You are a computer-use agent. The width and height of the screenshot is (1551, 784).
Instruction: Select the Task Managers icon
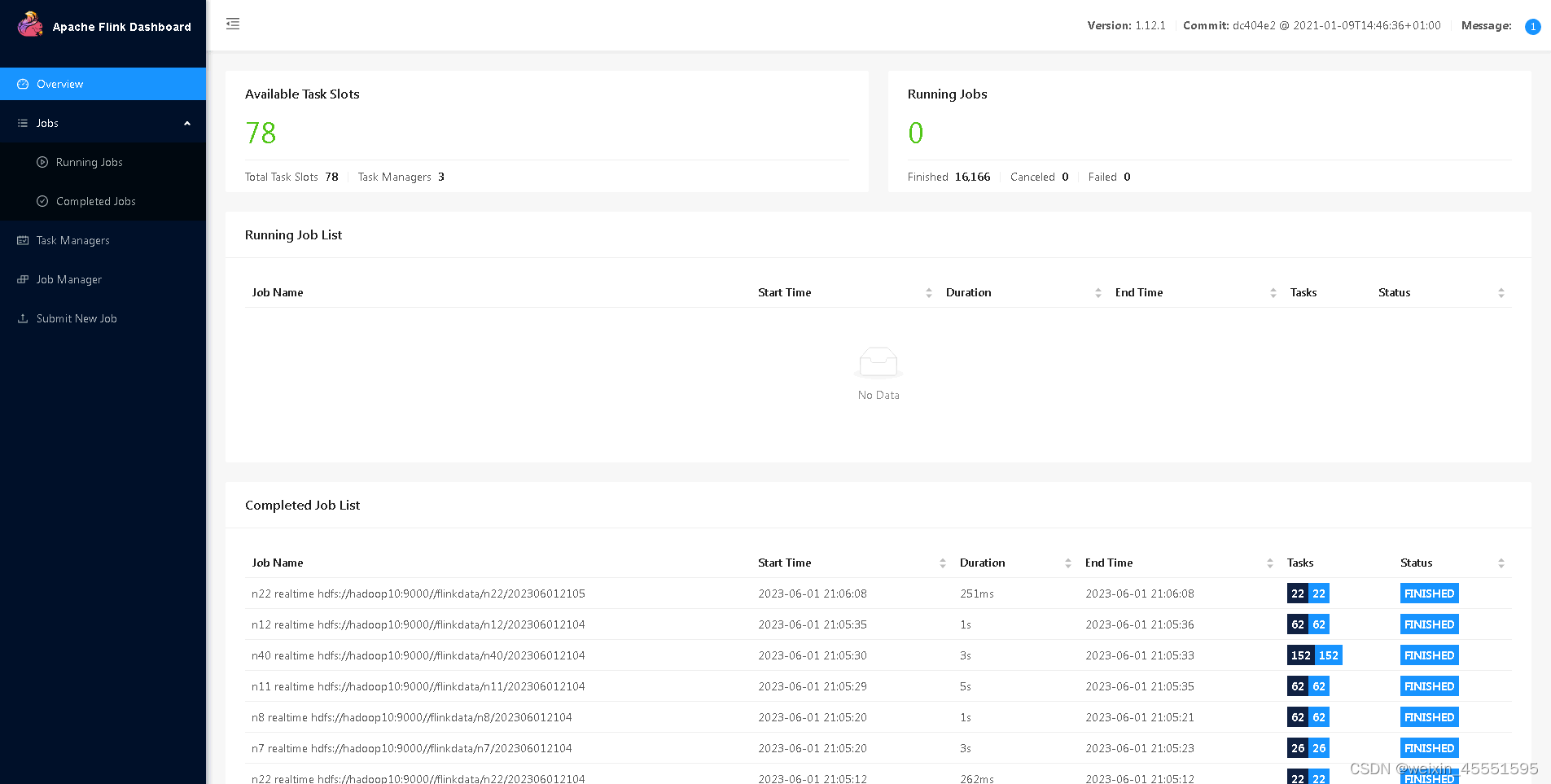(x=22, y=240)
